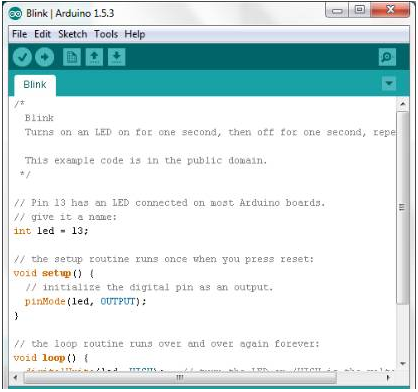Image resolution: width=418 pixels, height=392 pixels.
Task: Click the 'Turns on an LED' comment line
Action: point(210,132)
